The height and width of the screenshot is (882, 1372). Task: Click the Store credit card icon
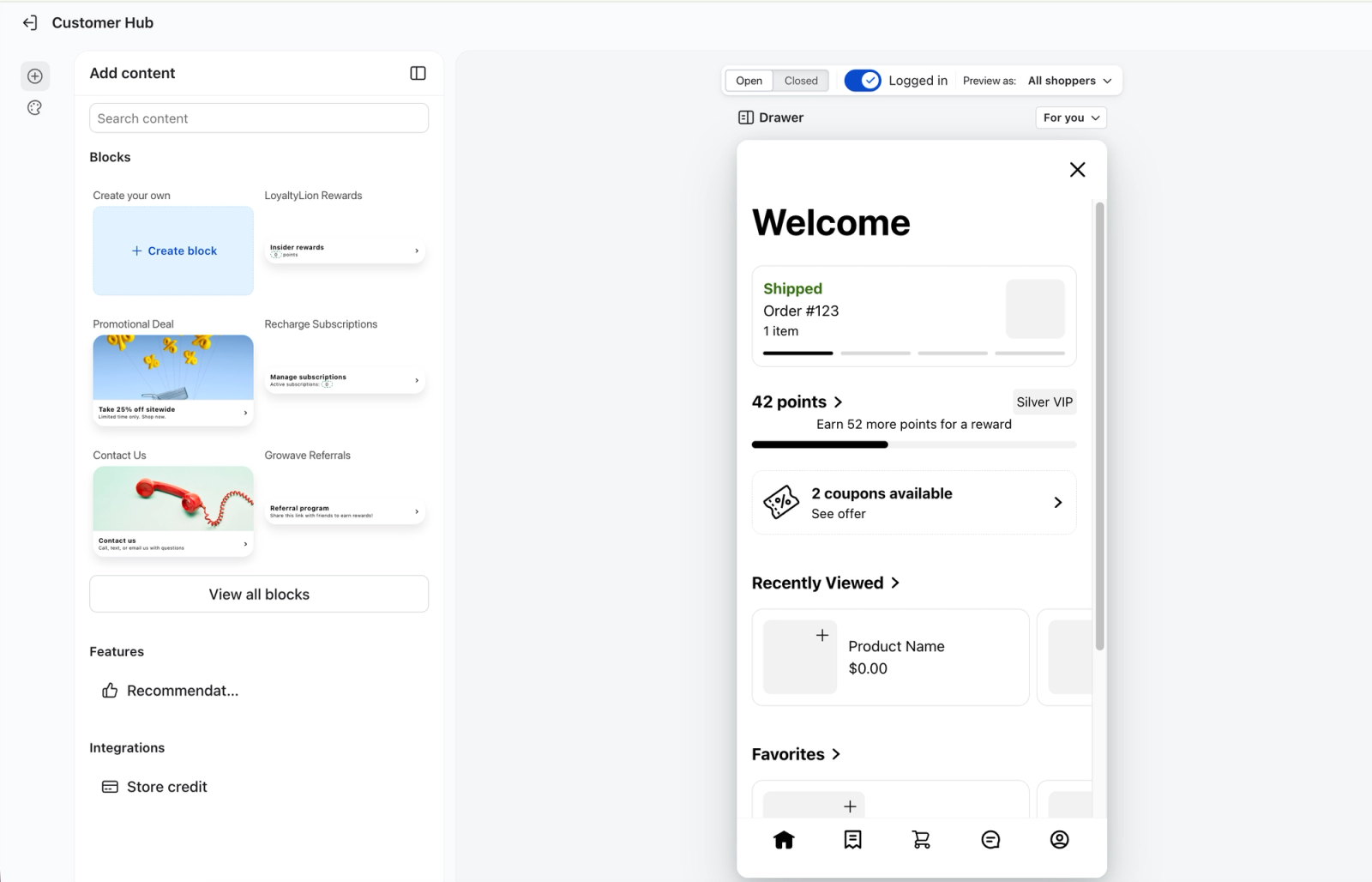coord(110,787)
